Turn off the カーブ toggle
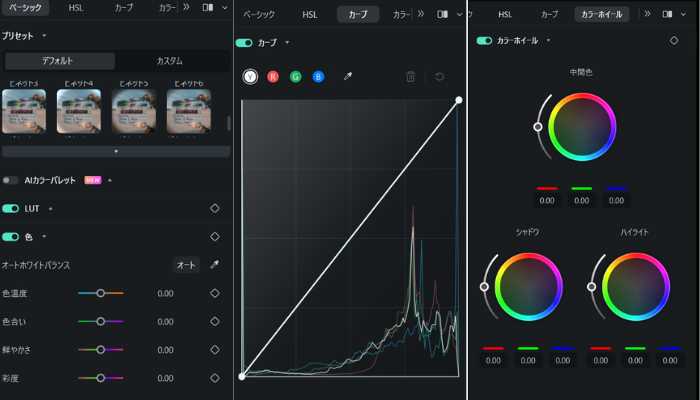Viewport: 700px width, 400px height. point(244,43)
